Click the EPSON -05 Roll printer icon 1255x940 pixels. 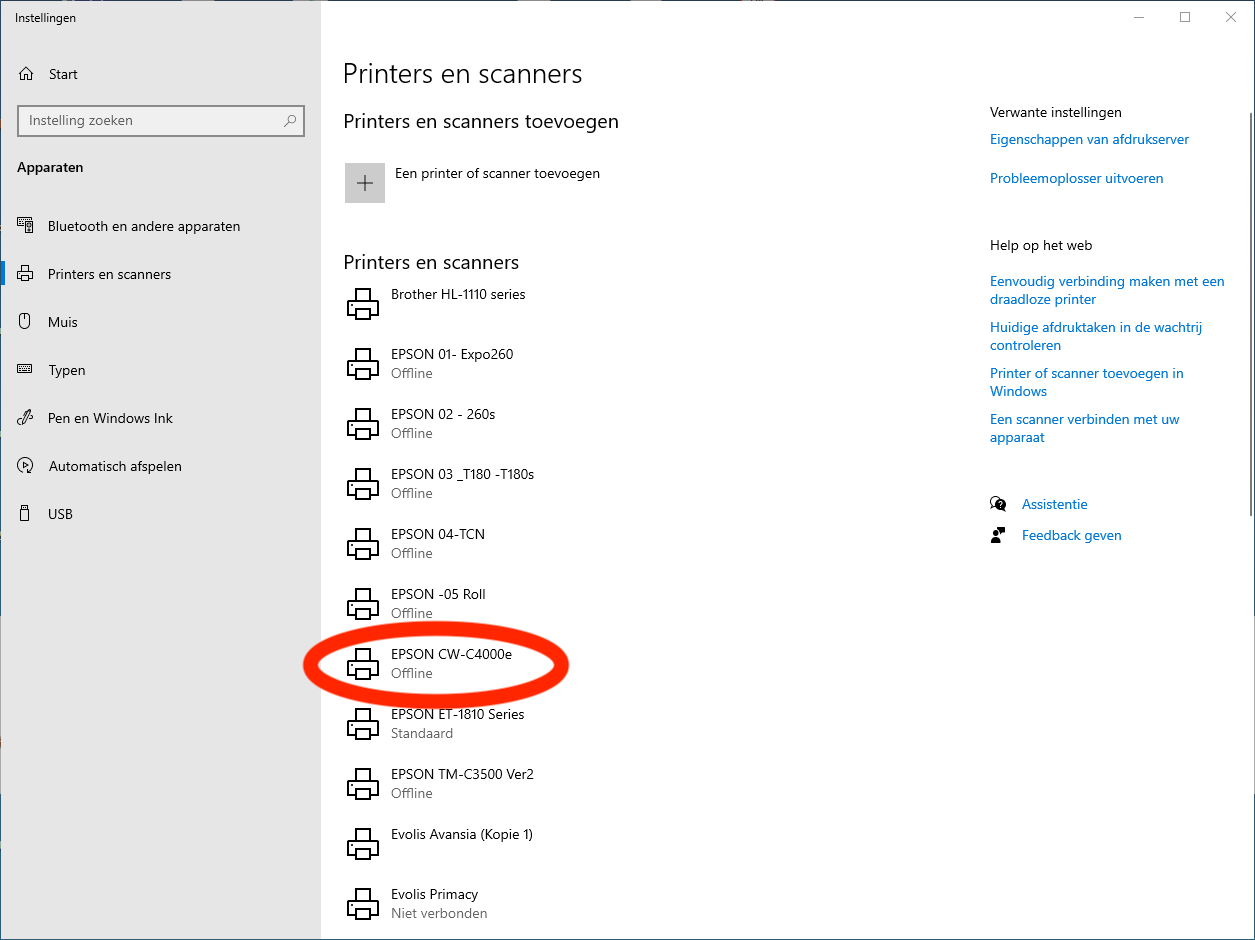pos(363,604)
